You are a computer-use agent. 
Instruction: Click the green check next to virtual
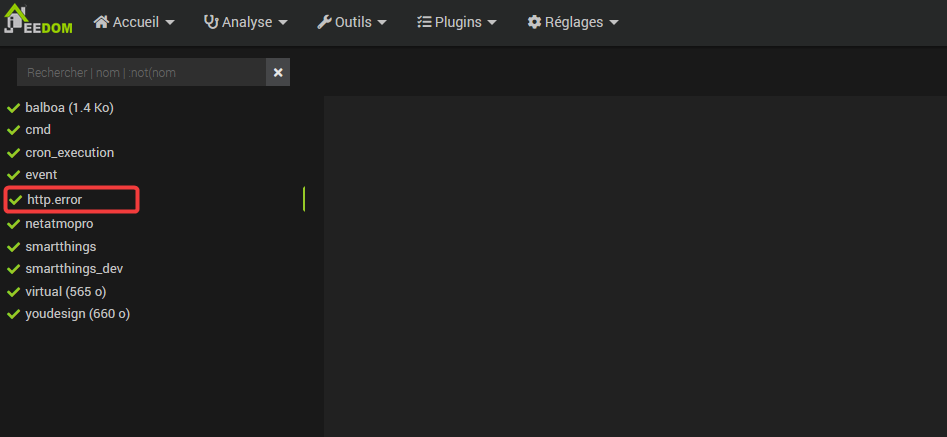tap(13, 292)
